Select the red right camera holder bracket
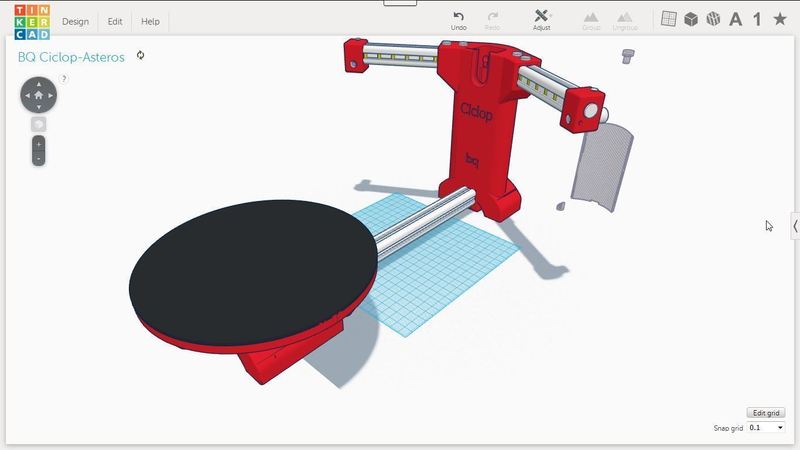Screen dimensions: 800x450 tap(583, 110)
